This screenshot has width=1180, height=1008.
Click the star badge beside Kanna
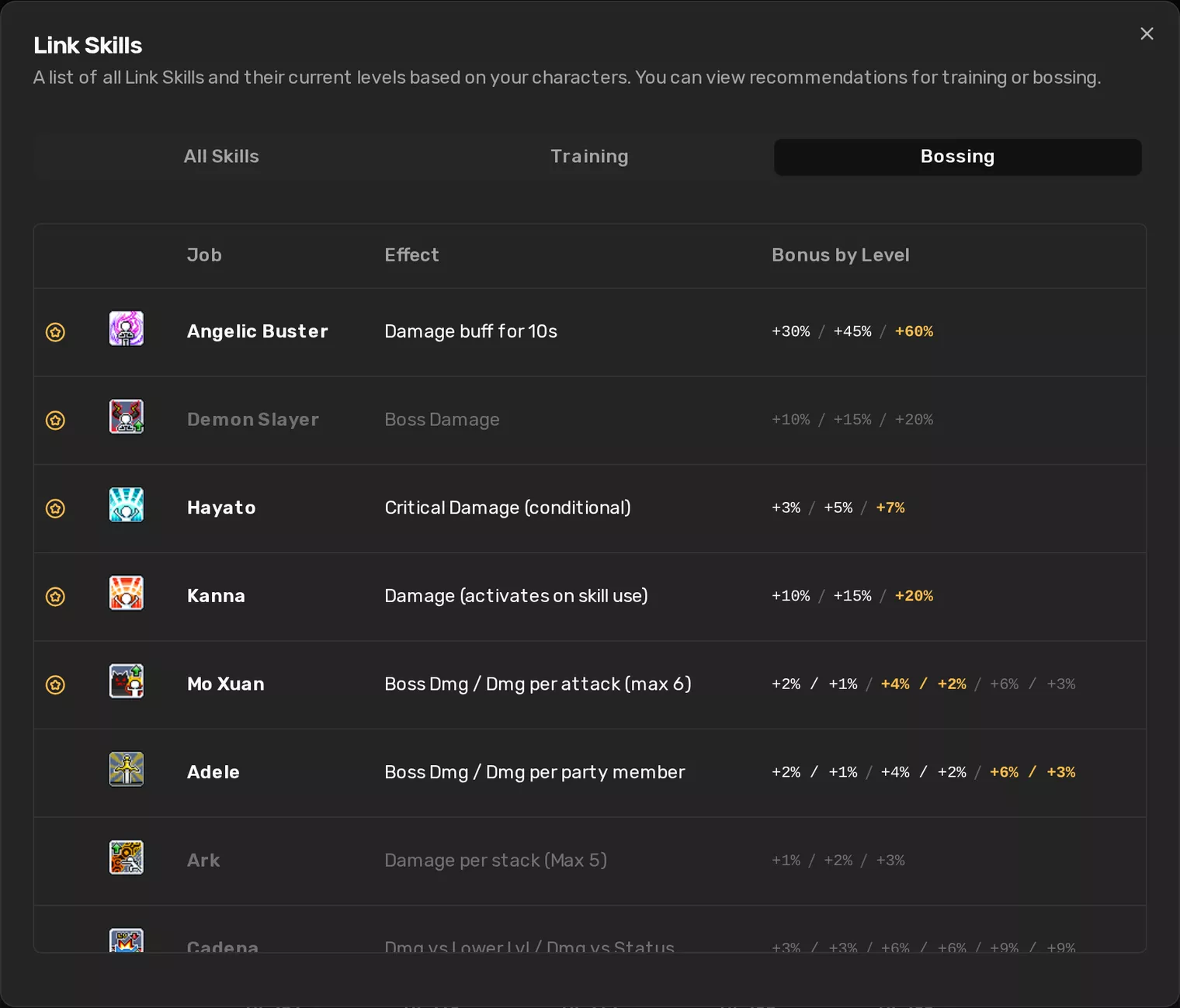point(55,597)
